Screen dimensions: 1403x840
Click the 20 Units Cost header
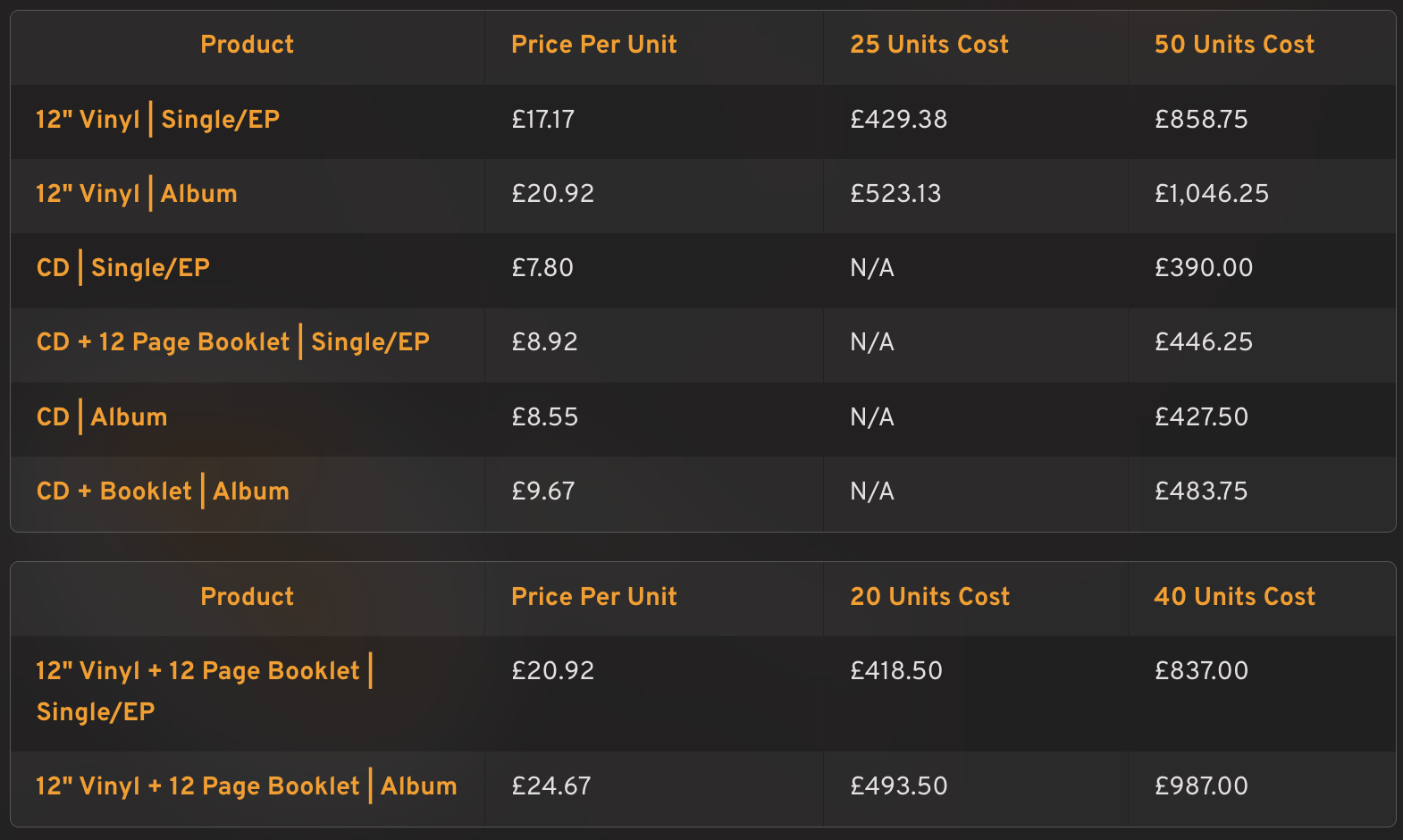[x=930, y=597]
